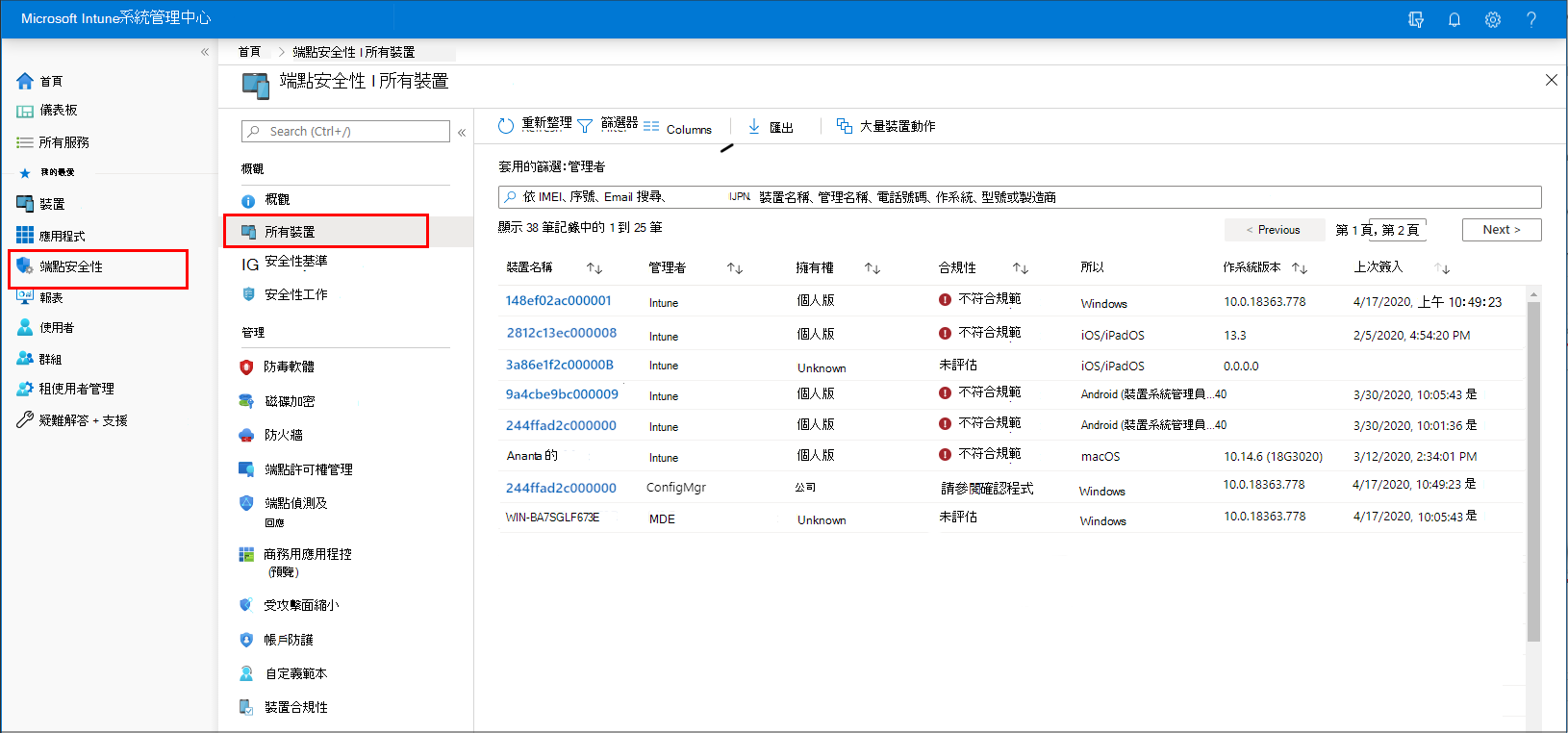Select 首頁 in the breadcrumb

(250, 52)
